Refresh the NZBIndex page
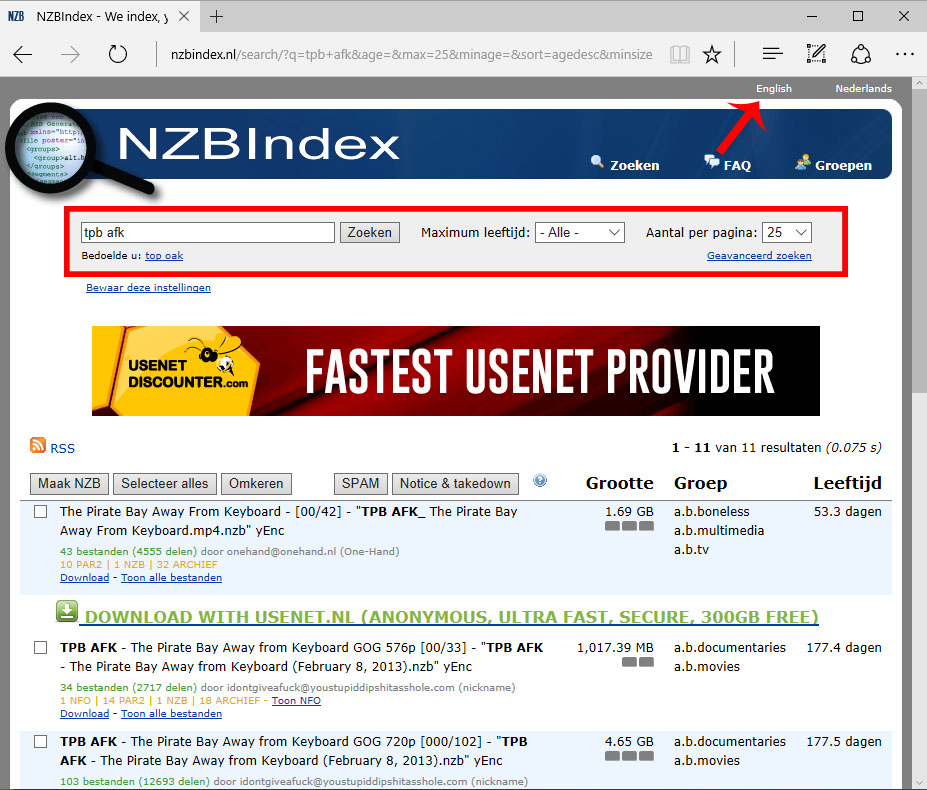The width and height of the screenshot is (927, 790). [118, 54]
